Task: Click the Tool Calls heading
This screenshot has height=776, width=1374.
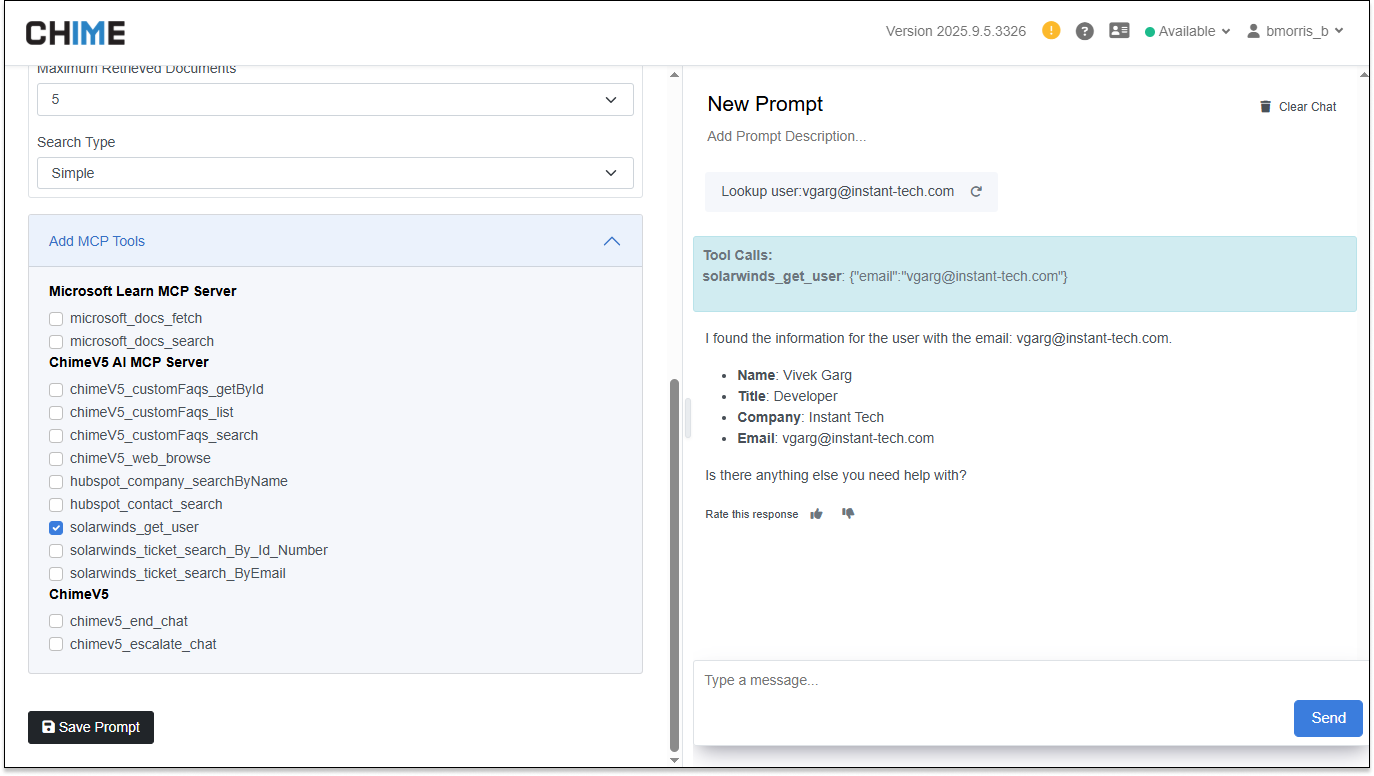Action: (x=737, y=255)
